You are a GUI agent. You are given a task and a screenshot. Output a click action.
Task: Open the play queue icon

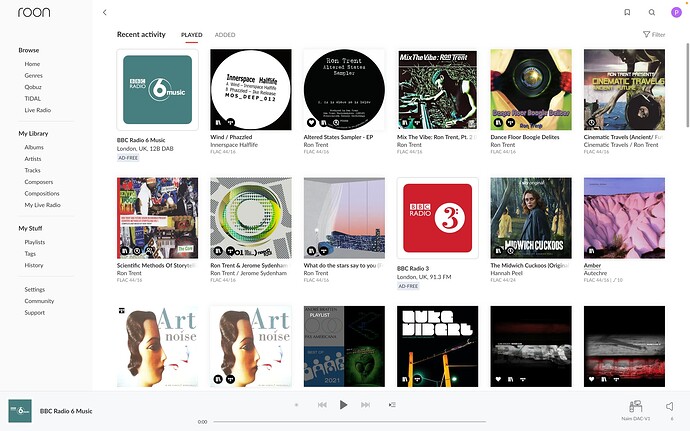[x=392, y=405]
